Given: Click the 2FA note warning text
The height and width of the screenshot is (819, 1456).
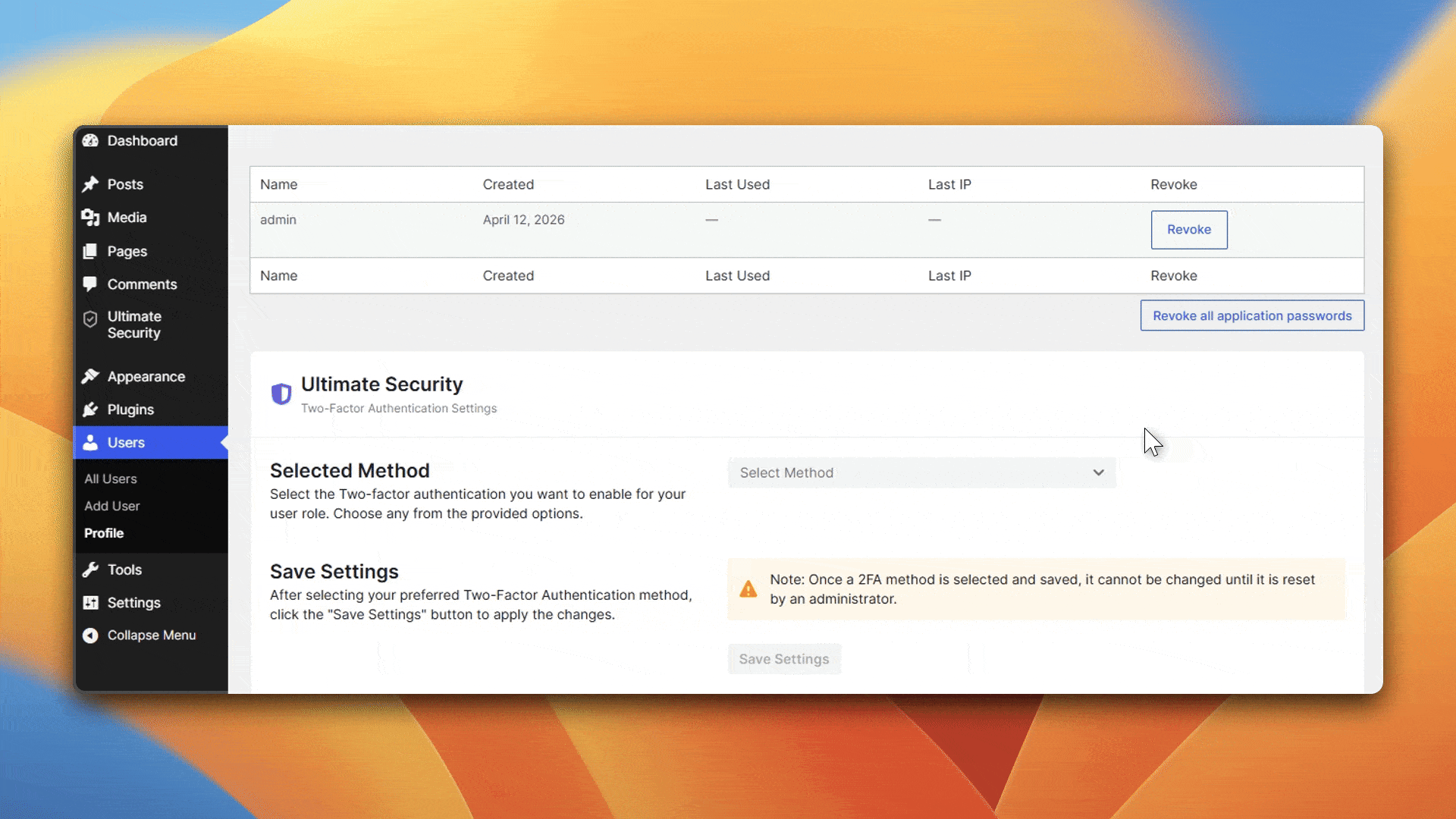Looking at the screenshot, I should (1042, 589).
